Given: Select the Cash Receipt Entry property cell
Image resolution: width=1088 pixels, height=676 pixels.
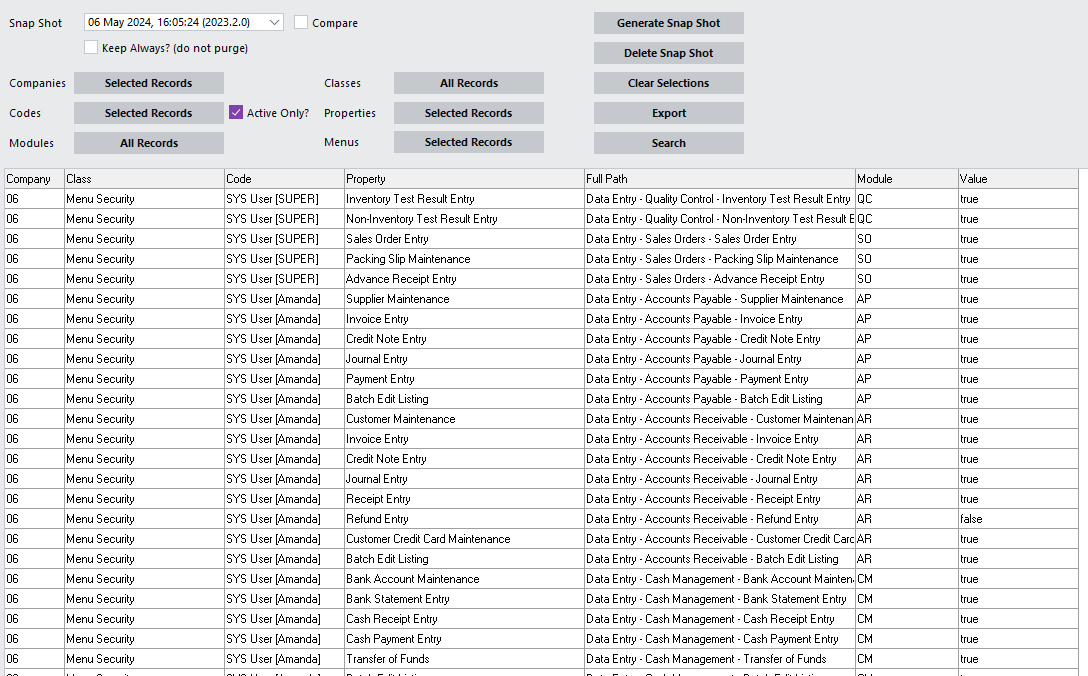Looking at the screenshot, I should 464,619.
